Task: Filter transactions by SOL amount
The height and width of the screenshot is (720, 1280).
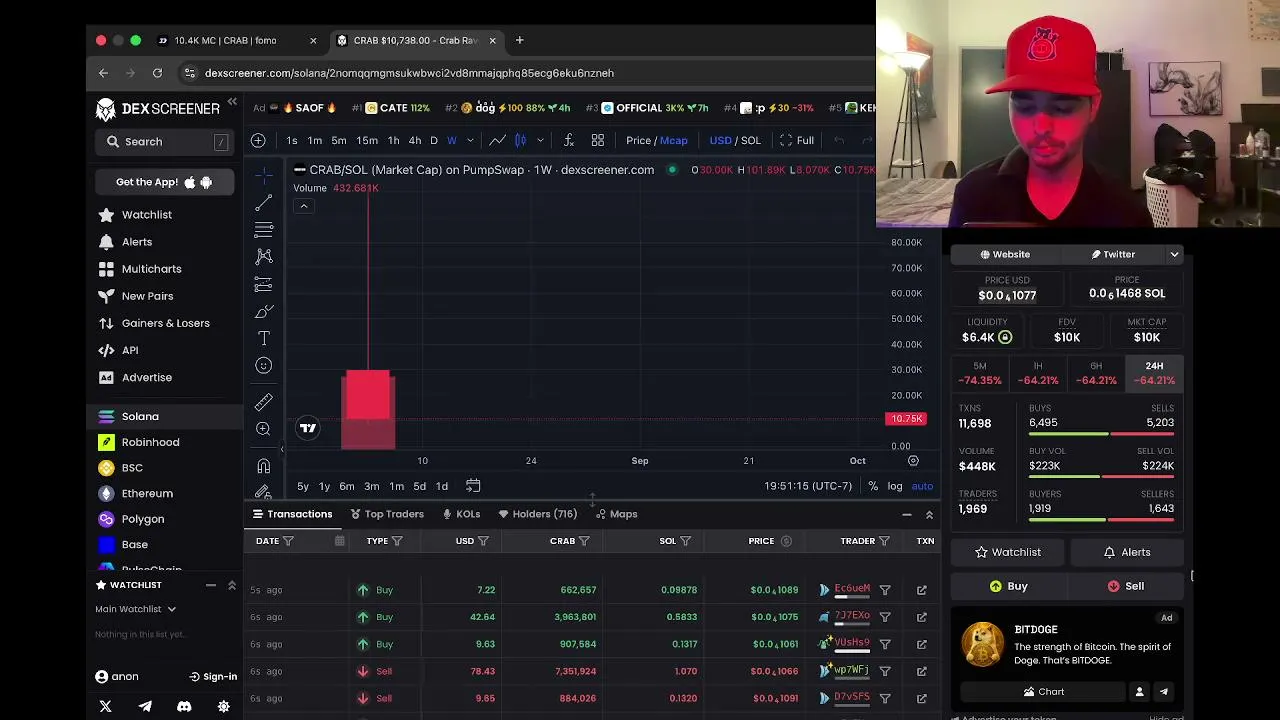Action: click(x=685, y=541)
